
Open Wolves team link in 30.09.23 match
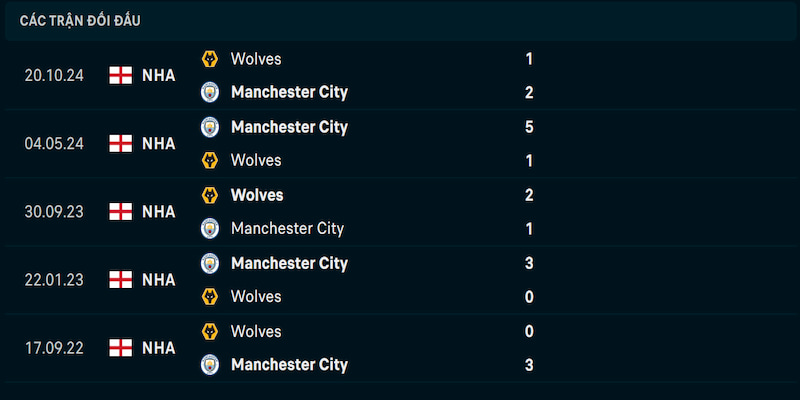pyautogui.click(x=257, y=195)
